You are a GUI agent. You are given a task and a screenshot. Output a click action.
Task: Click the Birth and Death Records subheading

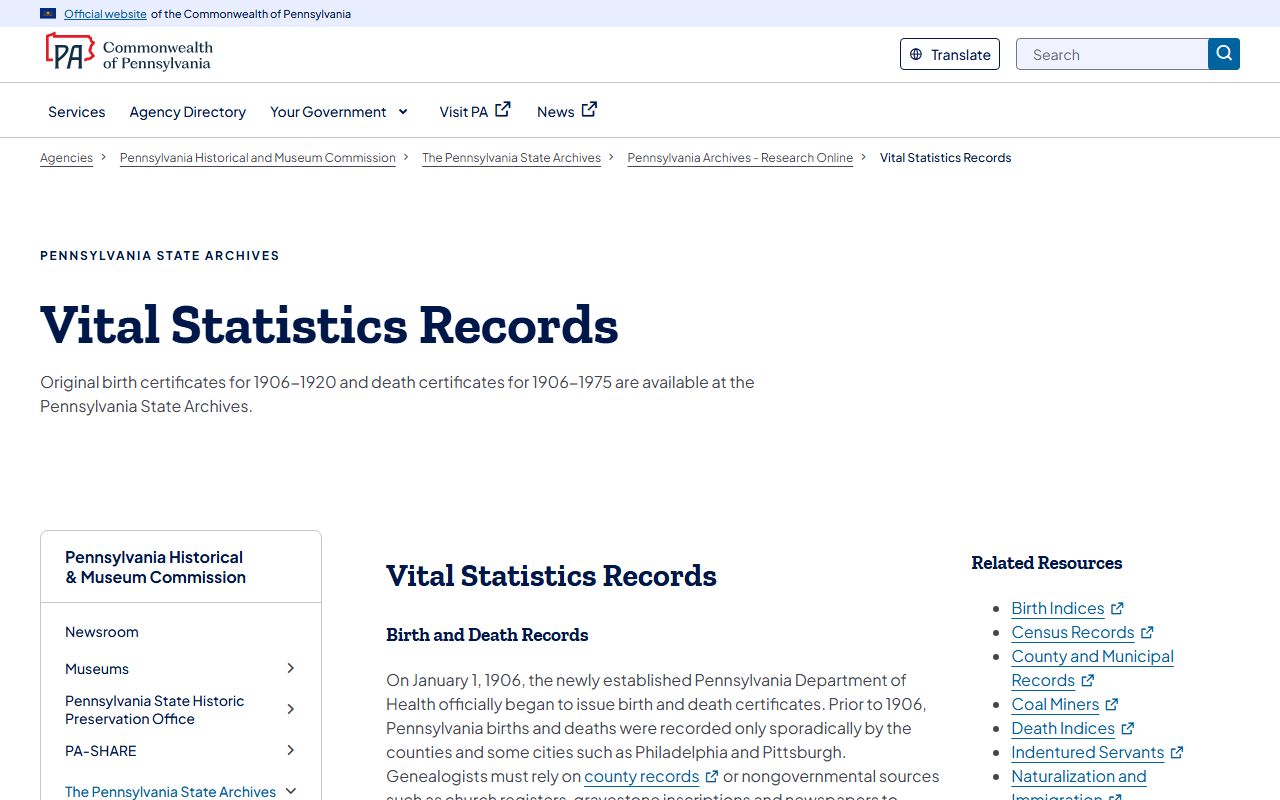[487, 635]
